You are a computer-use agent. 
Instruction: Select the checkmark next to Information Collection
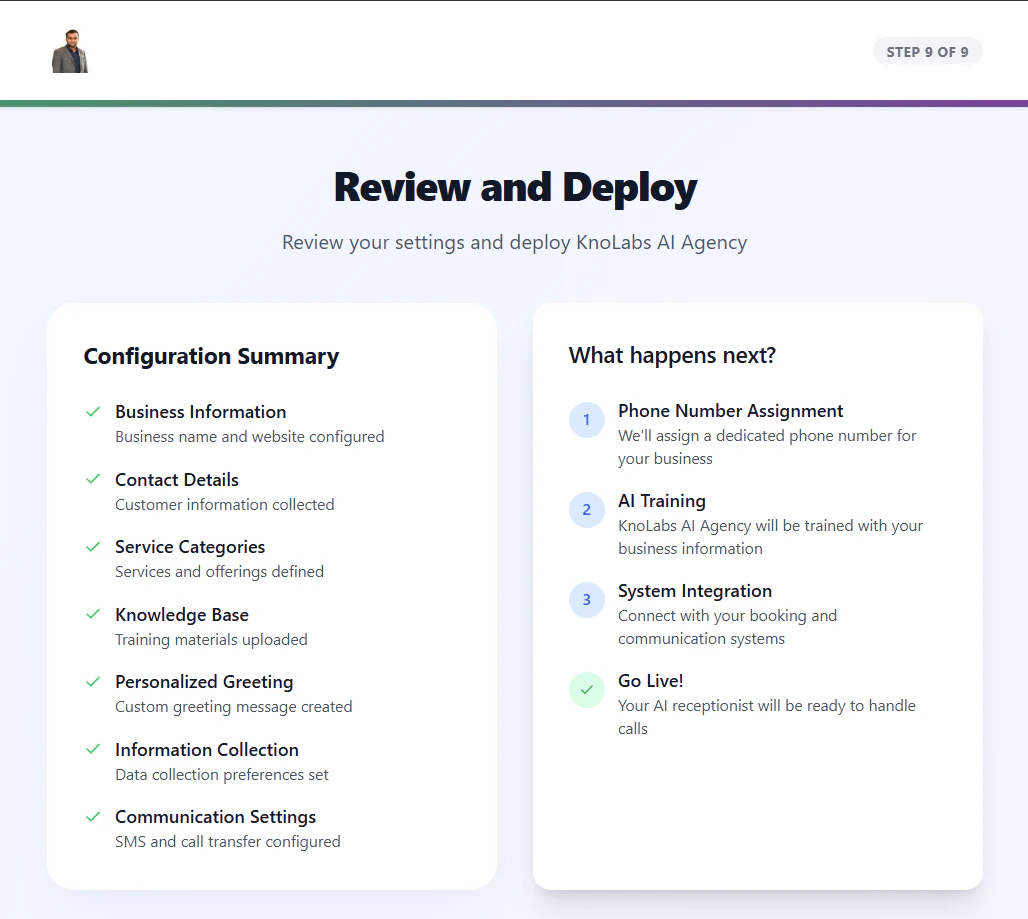tap(93, 749)
